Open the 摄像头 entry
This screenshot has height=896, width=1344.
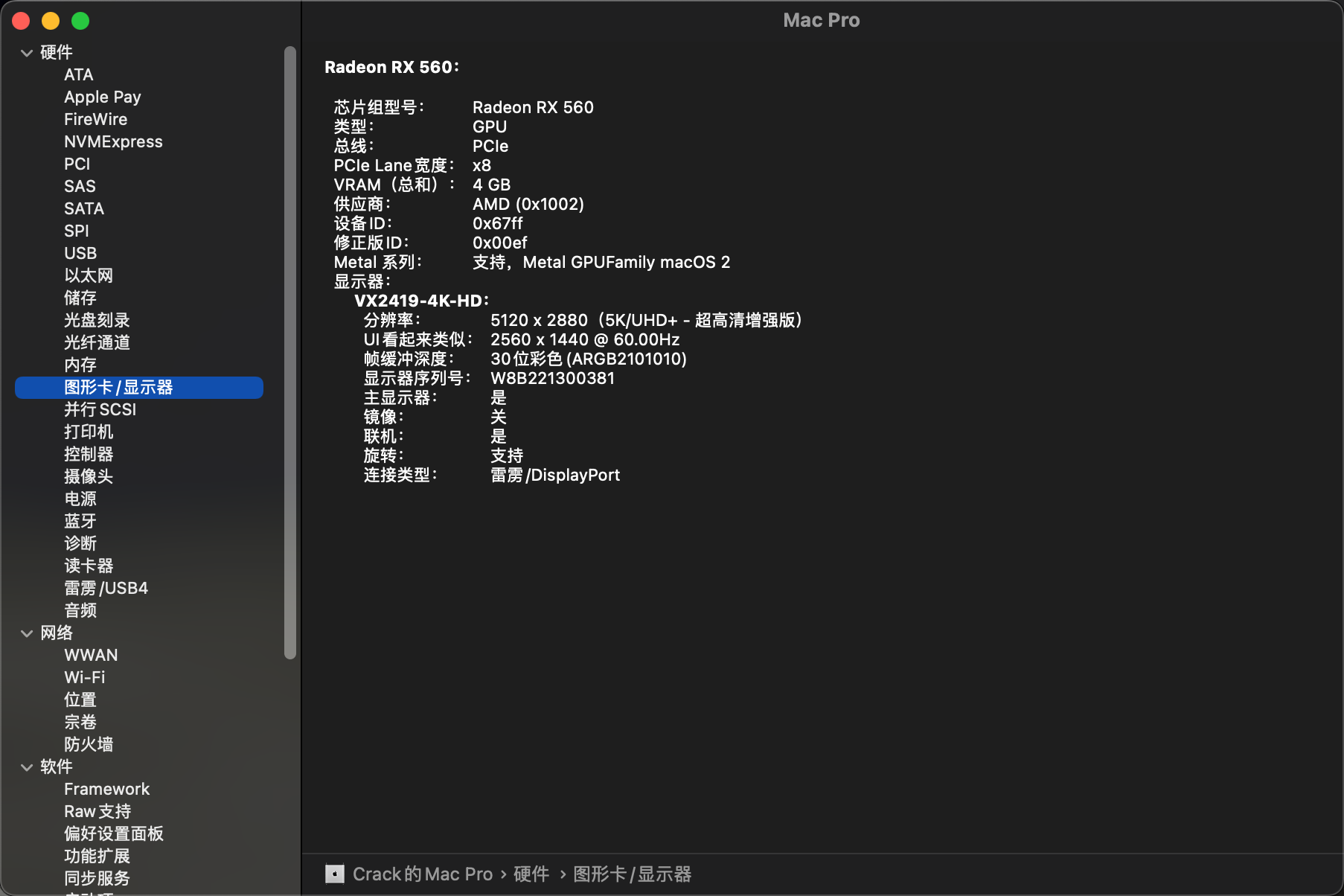(89, 476)
